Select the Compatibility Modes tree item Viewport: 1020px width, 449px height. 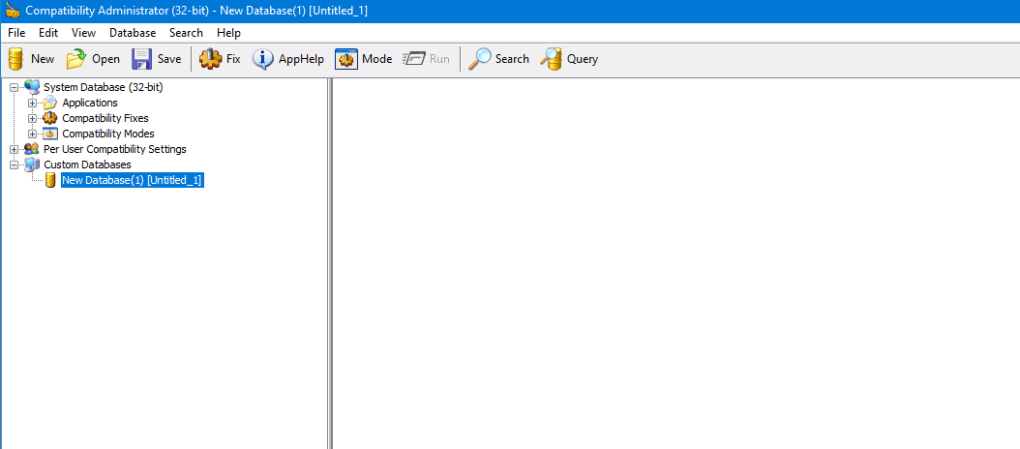[x=108, y=134]
